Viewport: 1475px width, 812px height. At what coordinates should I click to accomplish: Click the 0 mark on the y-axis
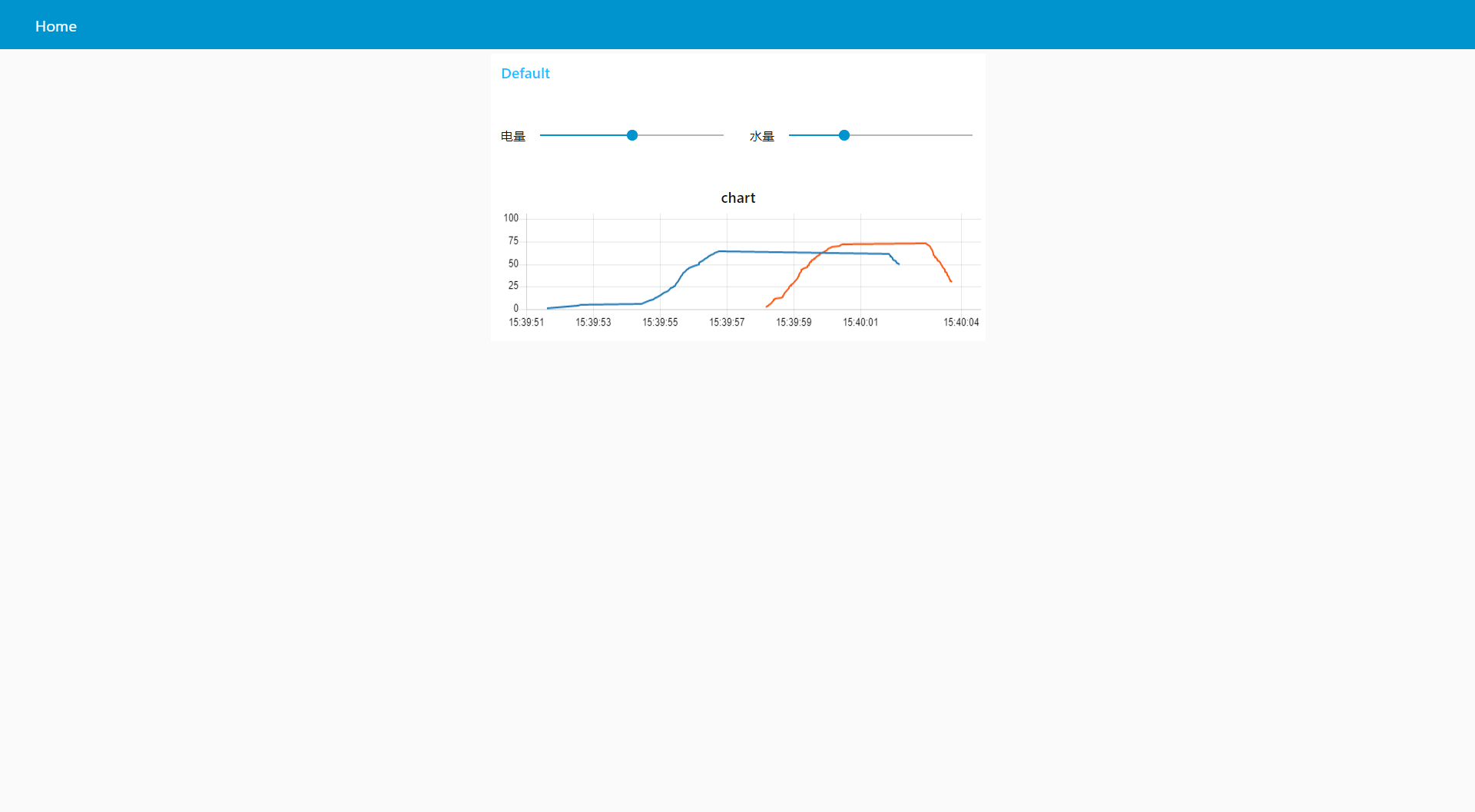pos(515,307)
